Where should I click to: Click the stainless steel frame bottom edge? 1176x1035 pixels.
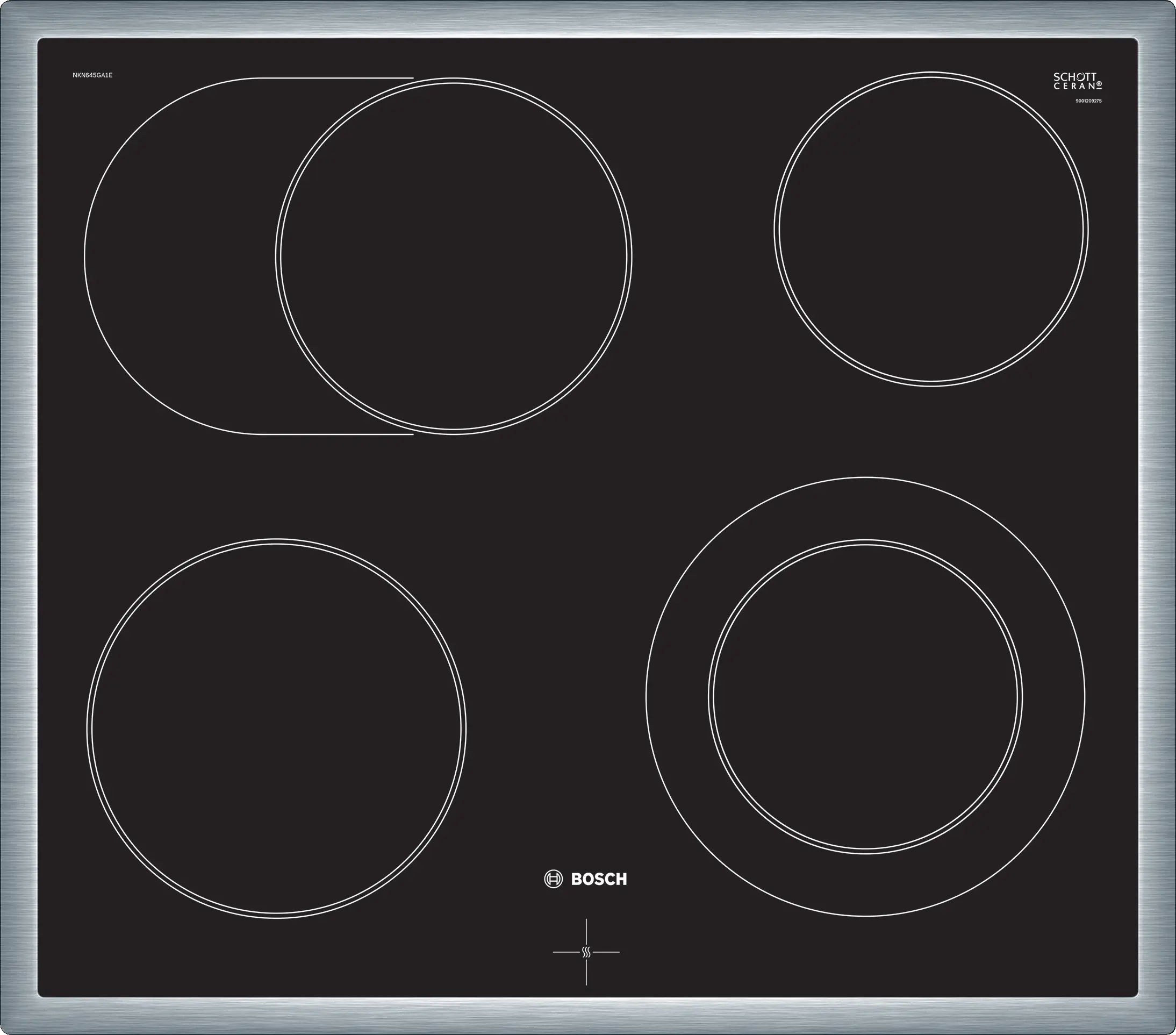tap(587, 1017)
